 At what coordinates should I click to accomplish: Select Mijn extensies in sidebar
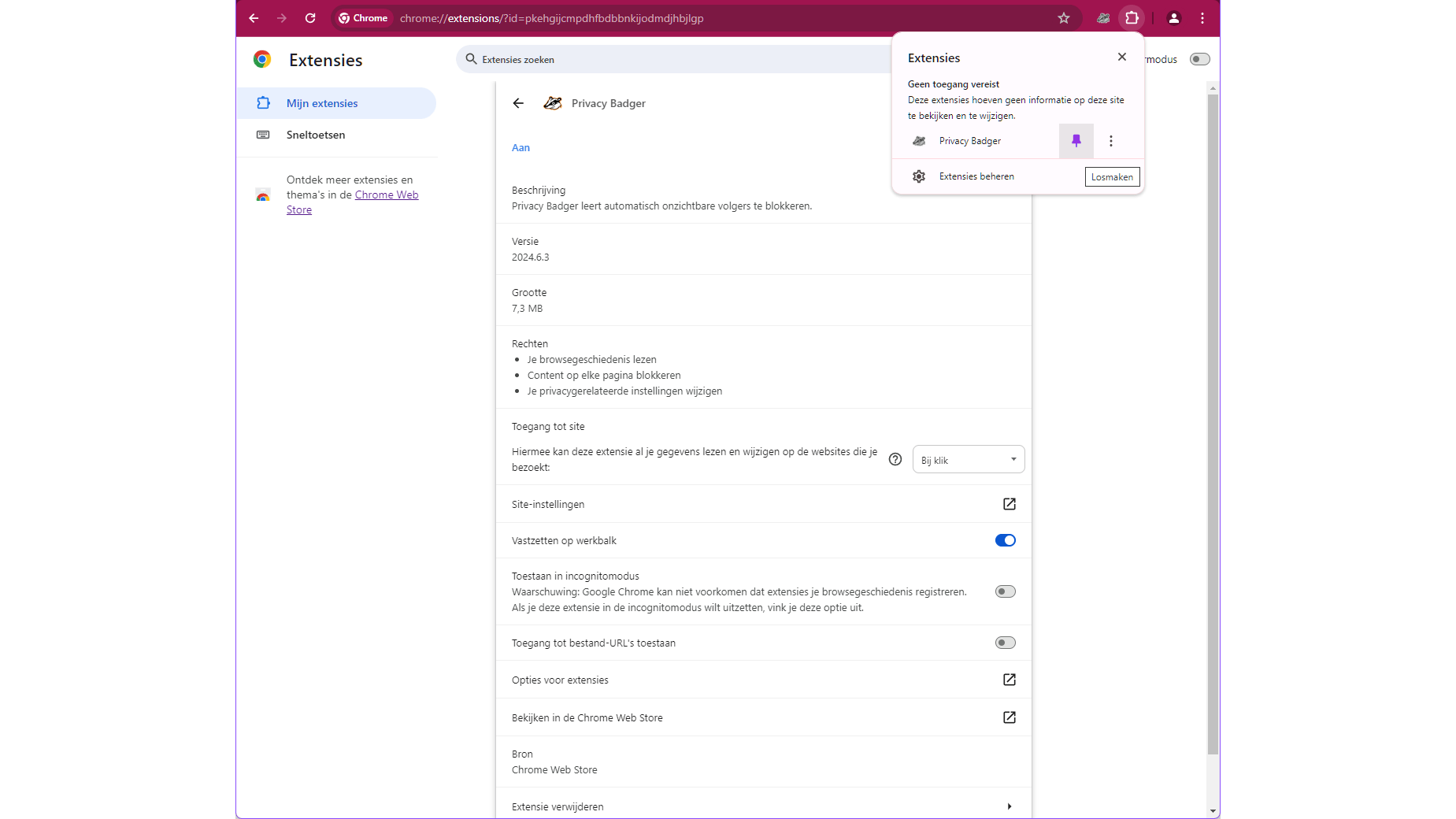[x=335, y=103]
